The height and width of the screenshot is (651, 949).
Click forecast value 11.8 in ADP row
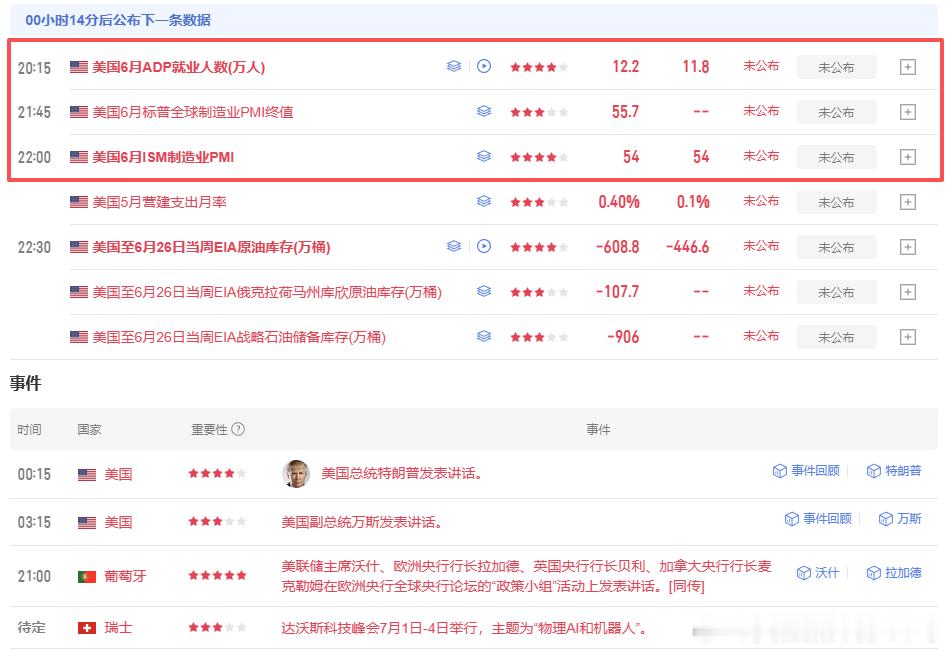tap(696, 67)
